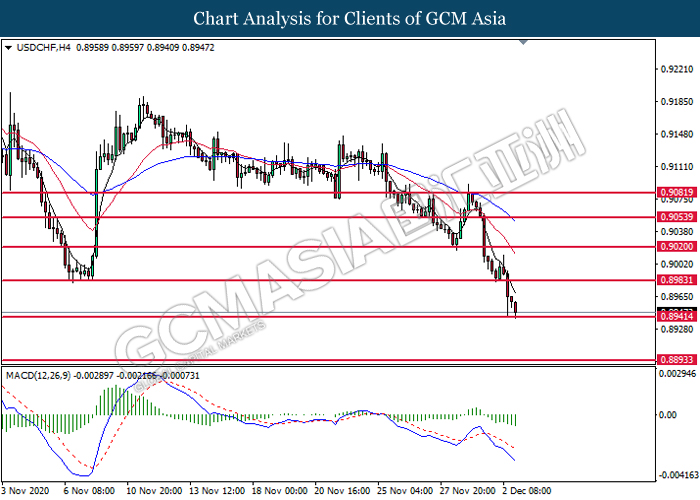This screenshot has width=700, height=500.
Task: Click the 6 Nov 08:00 time label
Action: click(89, 491)
